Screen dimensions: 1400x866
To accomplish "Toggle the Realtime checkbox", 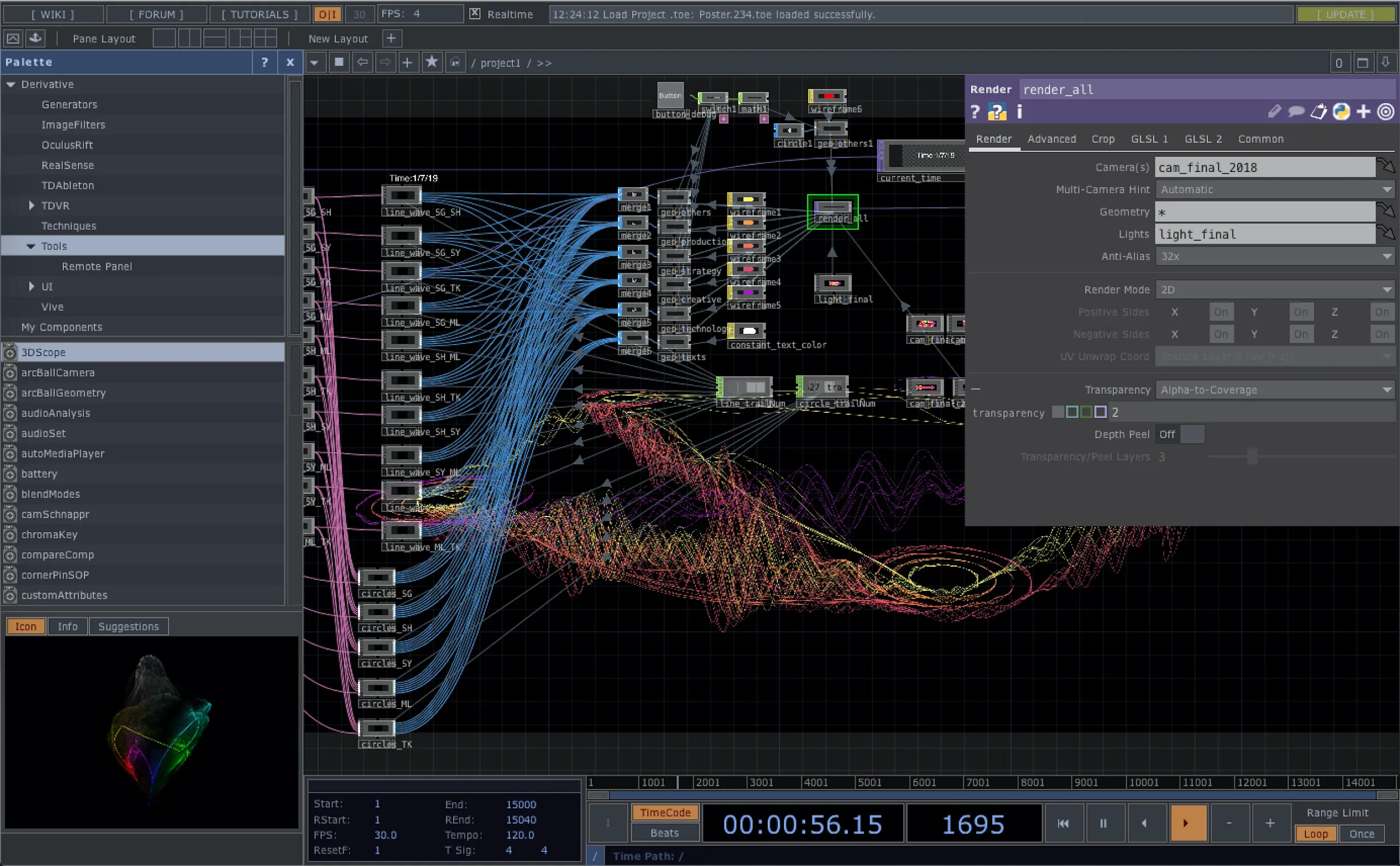I will coord(475,14).
